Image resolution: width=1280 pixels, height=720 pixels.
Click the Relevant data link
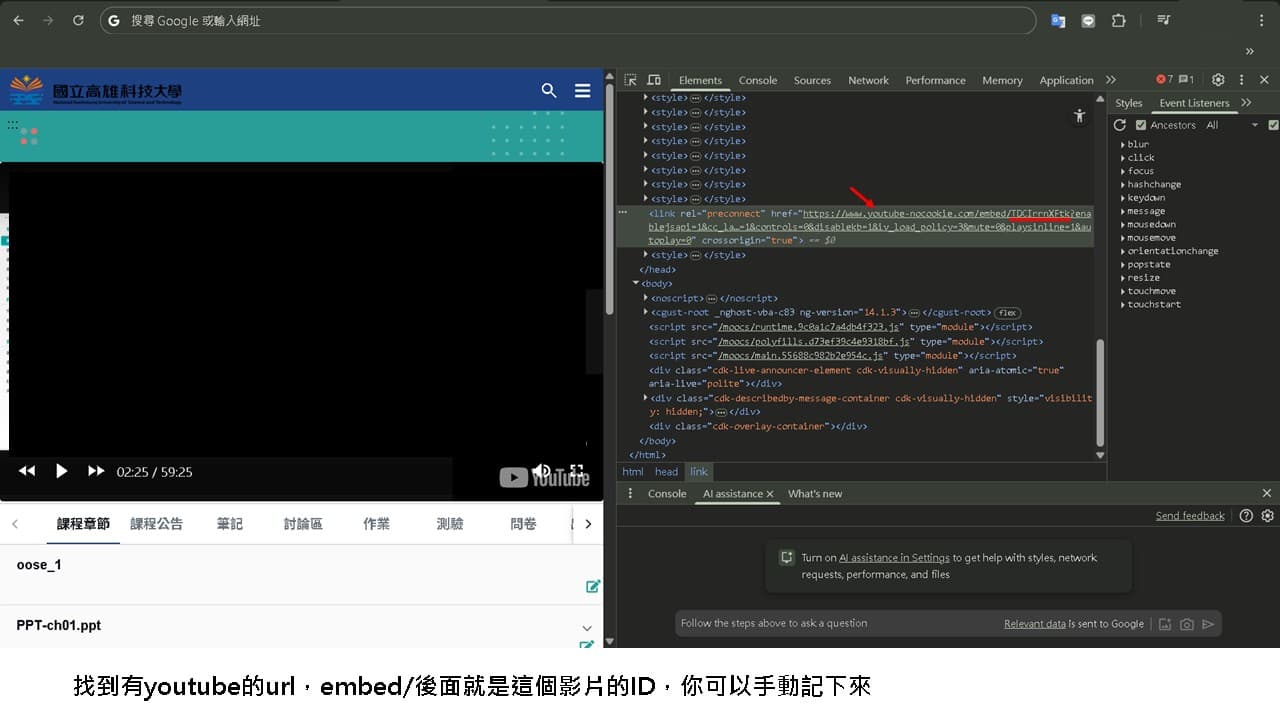click(x=1035, y=624)
